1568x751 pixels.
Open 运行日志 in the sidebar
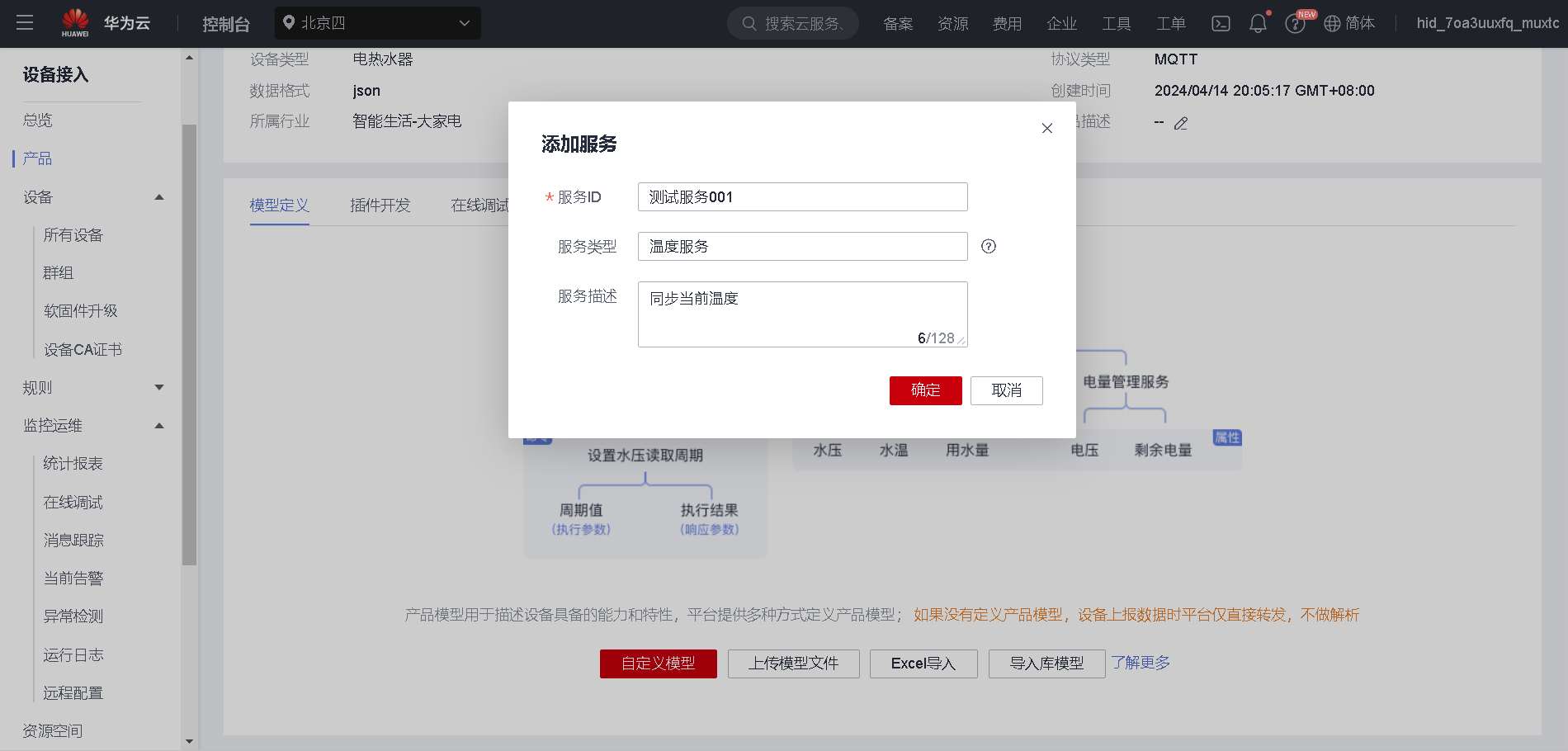point(73,655)
